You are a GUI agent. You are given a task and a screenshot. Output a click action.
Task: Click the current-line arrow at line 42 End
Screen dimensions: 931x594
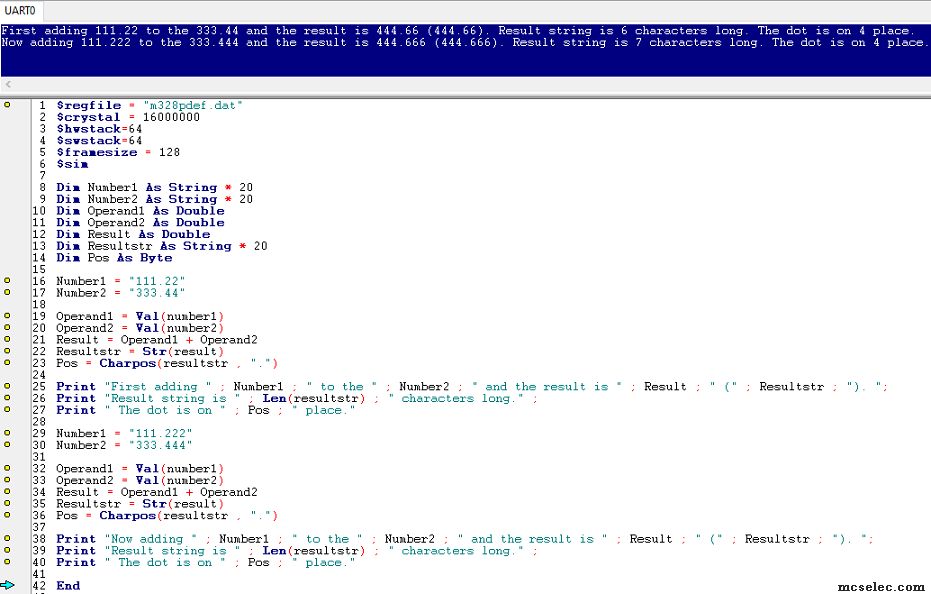[x=8, y=585]
